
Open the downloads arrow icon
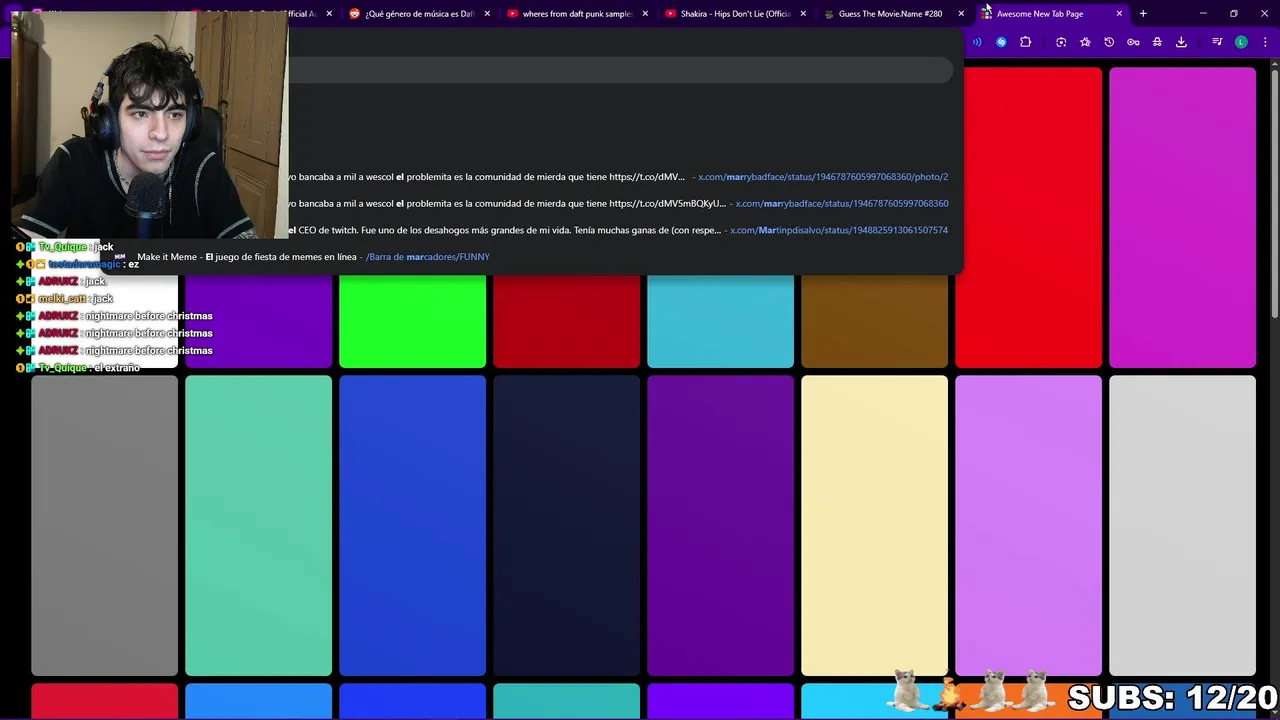(1181, 42)
